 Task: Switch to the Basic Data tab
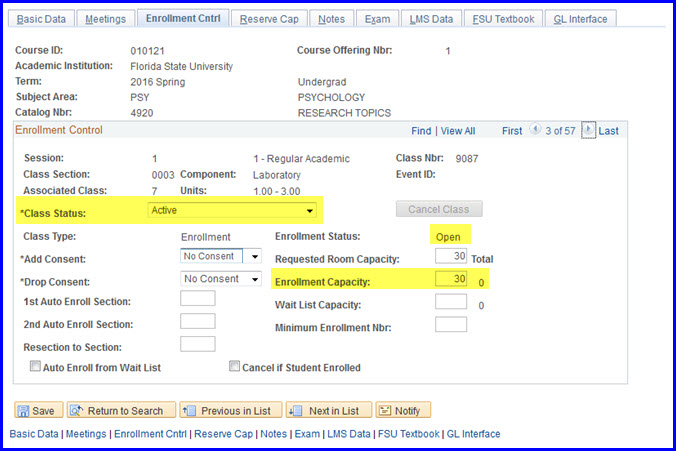pos(41,19)
